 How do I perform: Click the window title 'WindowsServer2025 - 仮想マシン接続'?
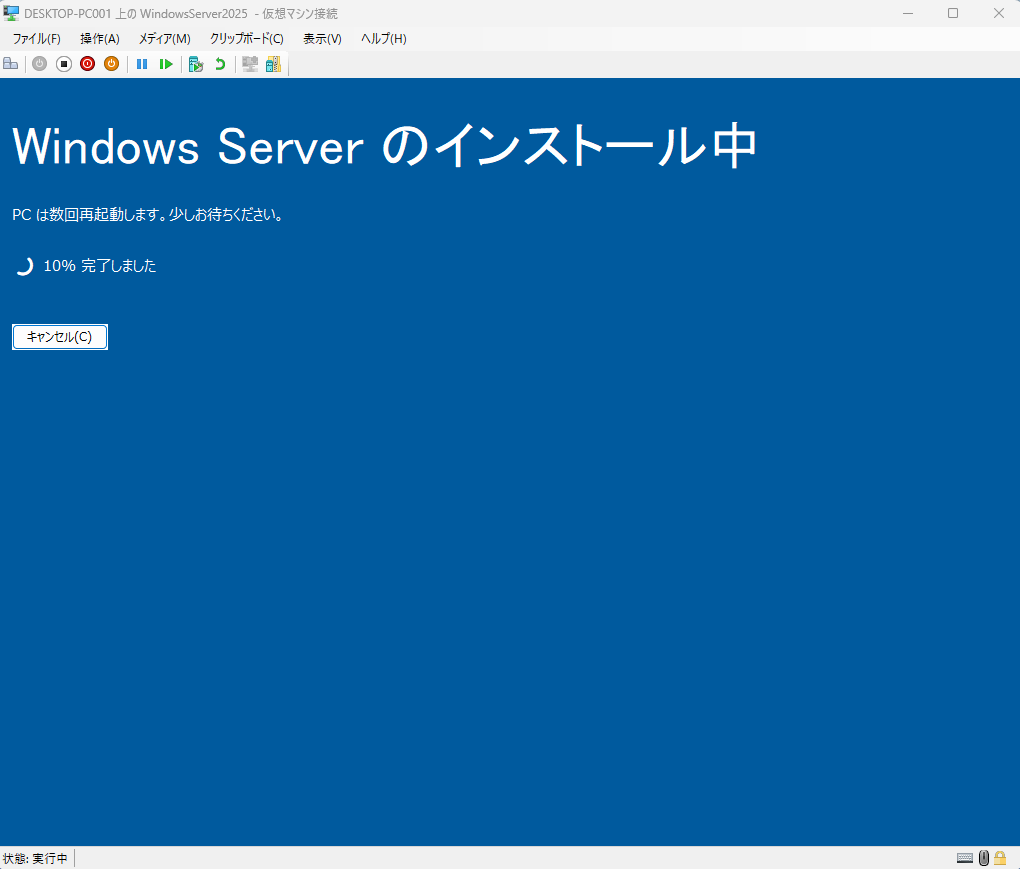click(181, 14)
